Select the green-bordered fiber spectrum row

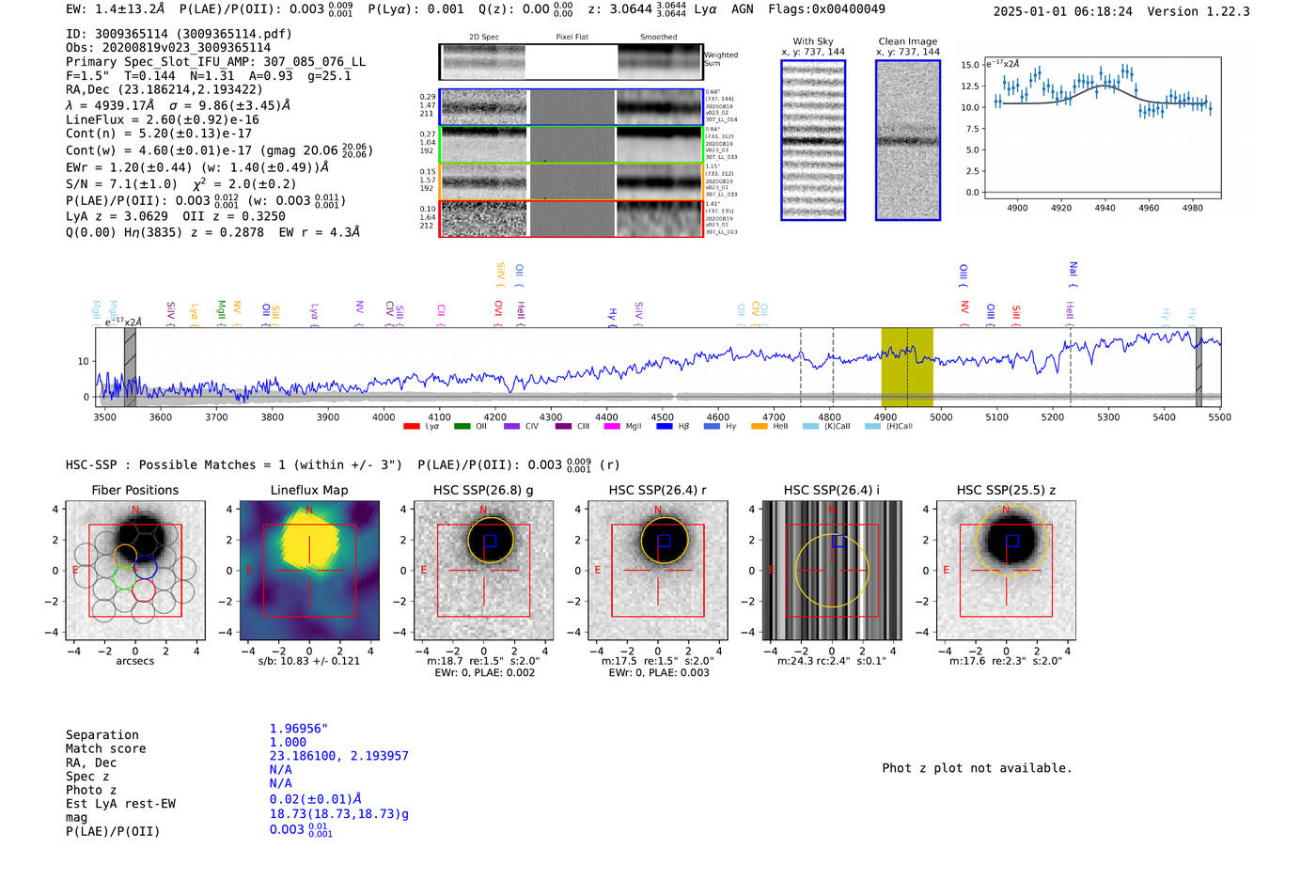tap(571, 145)
